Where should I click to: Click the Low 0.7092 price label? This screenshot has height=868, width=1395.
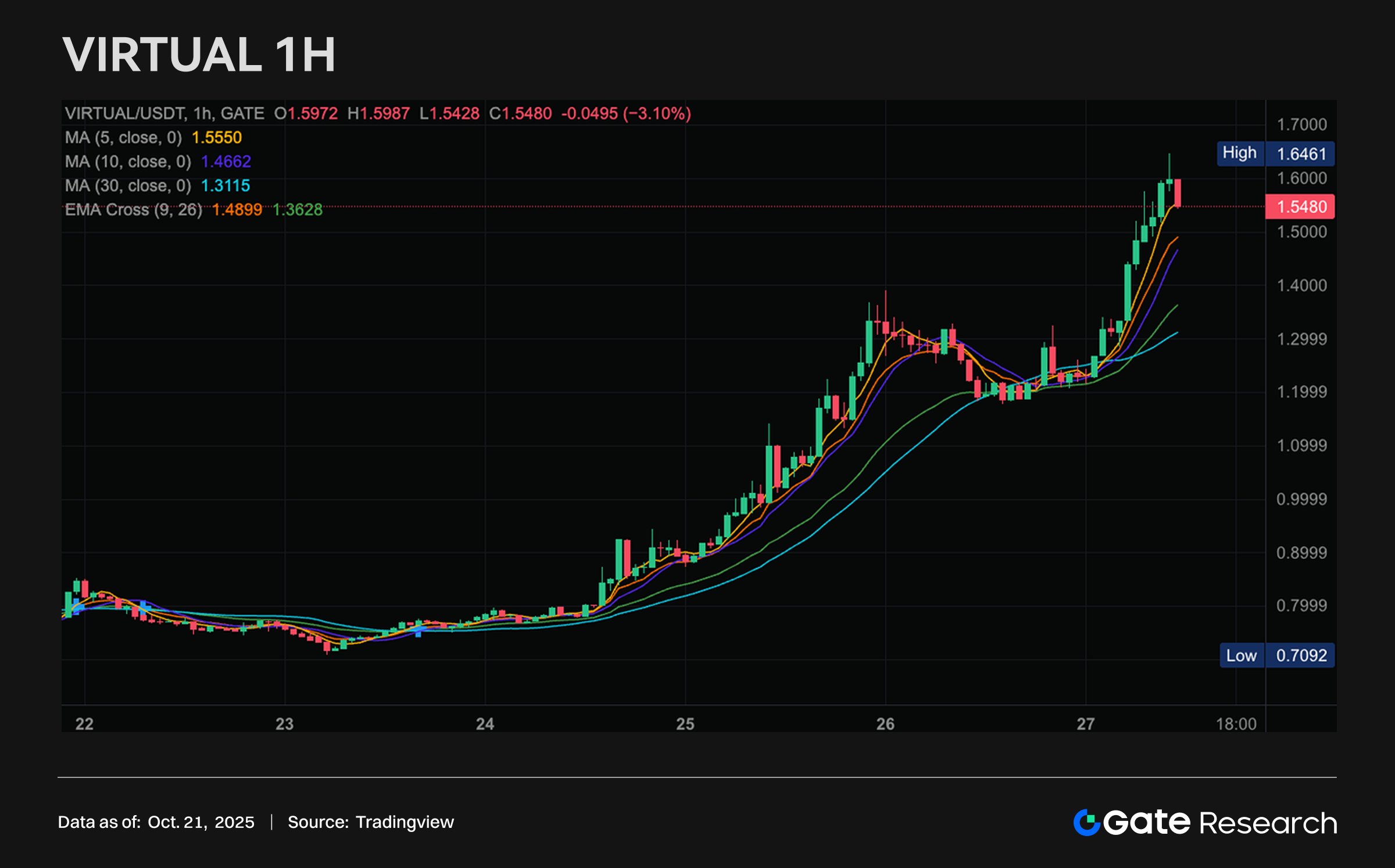tap(1276, 655)
